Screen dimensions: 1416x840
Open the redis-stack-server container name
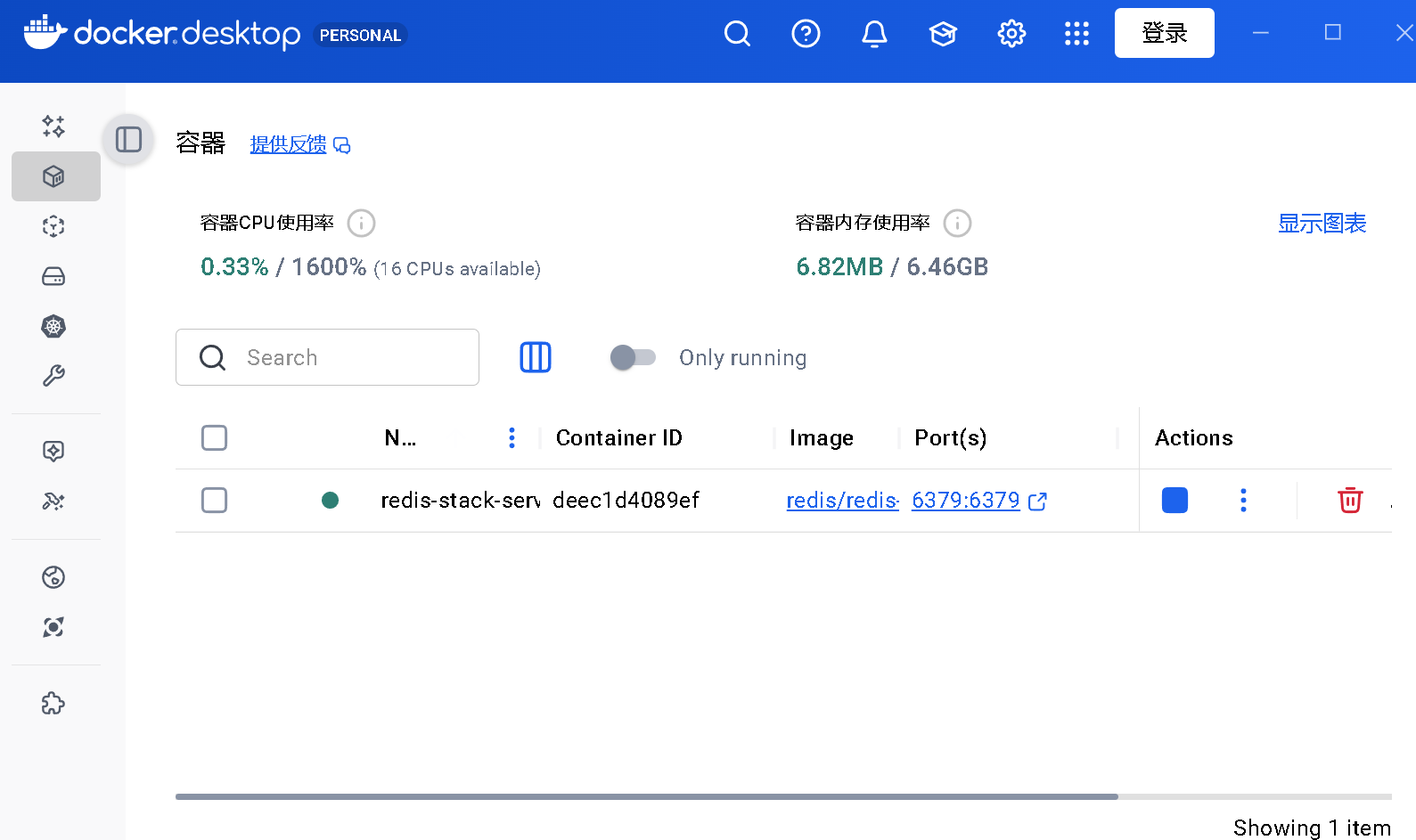[460, 500]
